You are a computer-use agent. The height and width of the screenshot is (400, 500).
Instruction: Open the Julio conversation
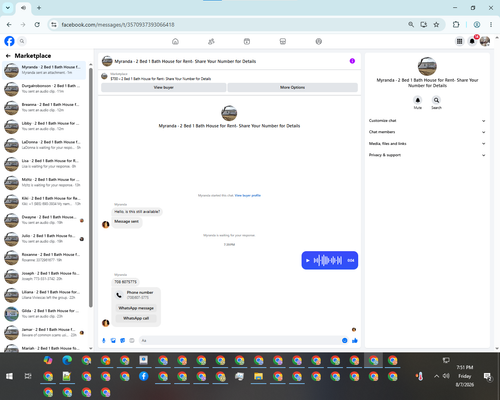44,238
